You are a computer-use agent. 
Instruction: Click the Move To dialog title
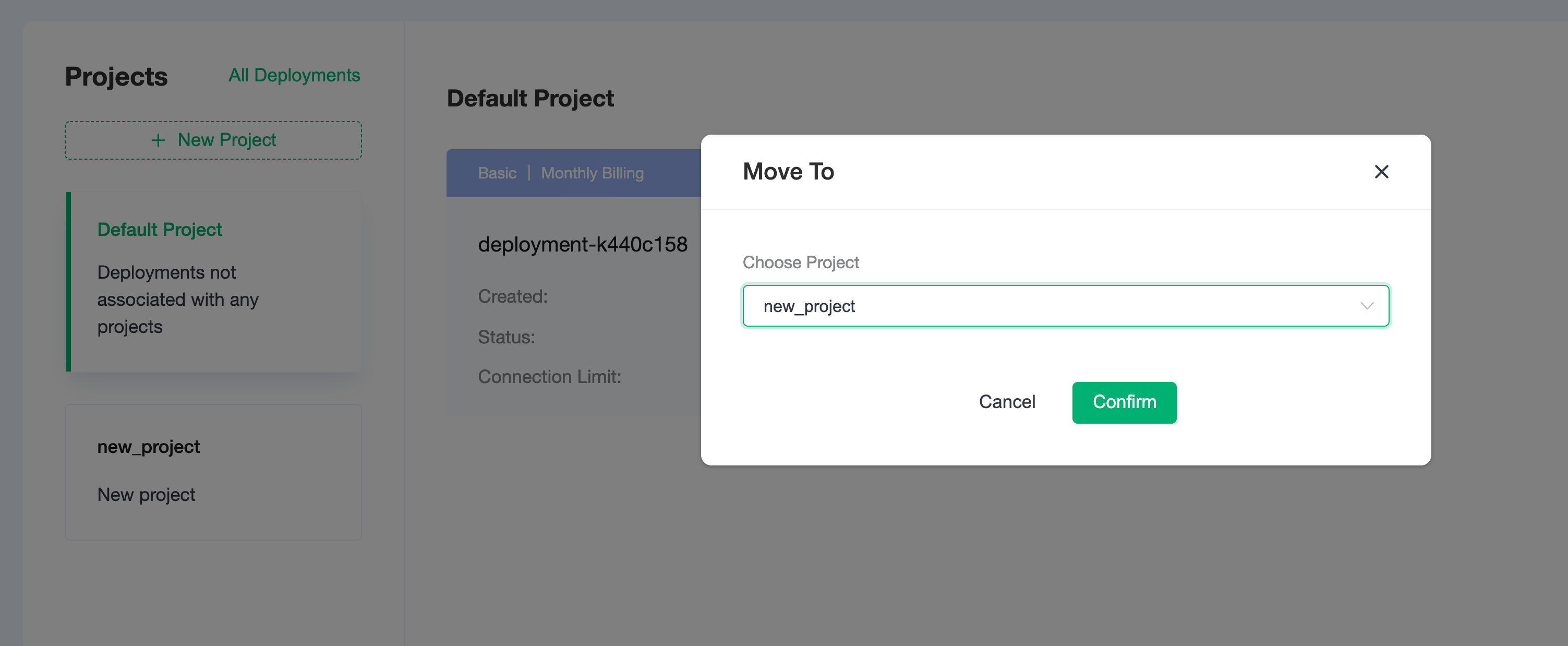pos(788,172)
